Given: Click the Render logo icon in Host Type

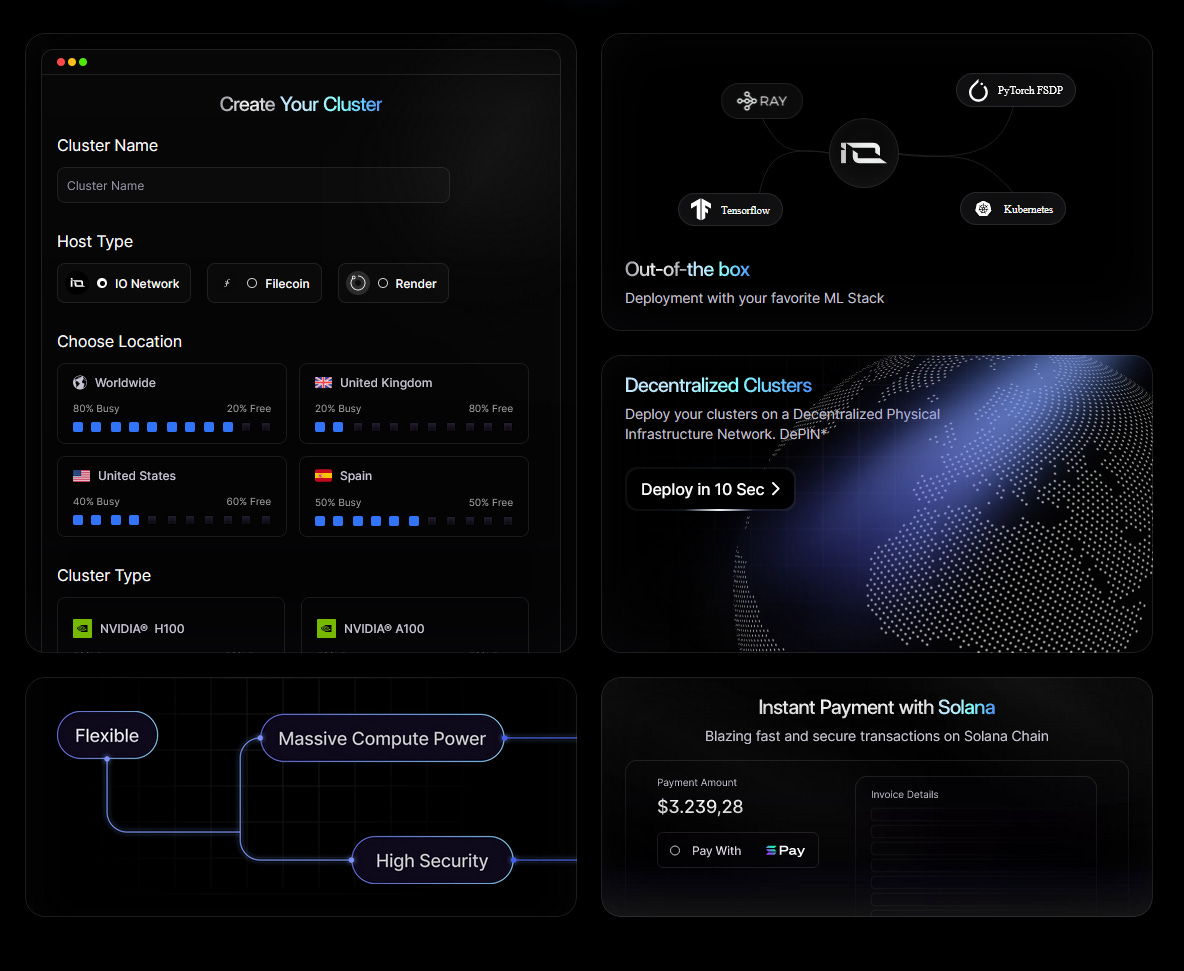Looking at the screenshot, I should click(x=358, y=283).
